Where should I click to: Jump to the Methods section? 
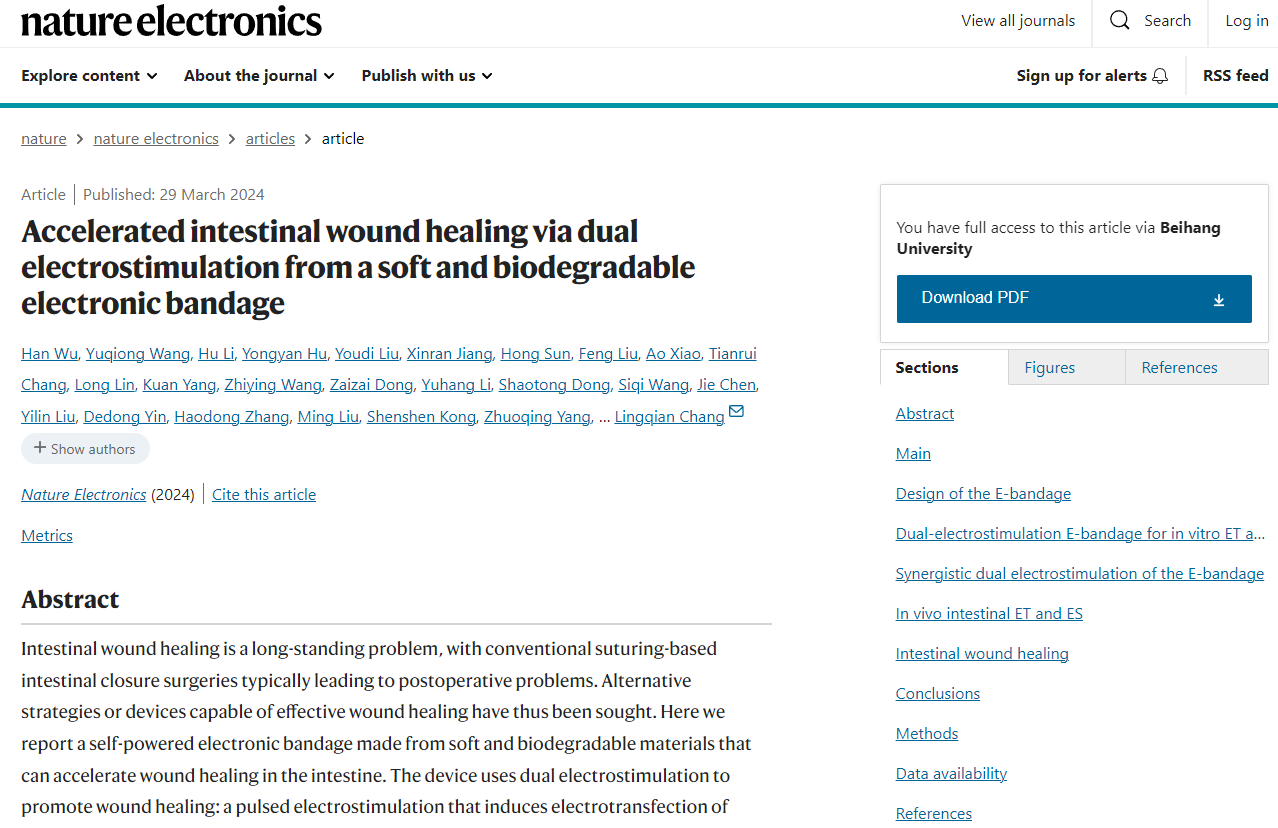927,734
